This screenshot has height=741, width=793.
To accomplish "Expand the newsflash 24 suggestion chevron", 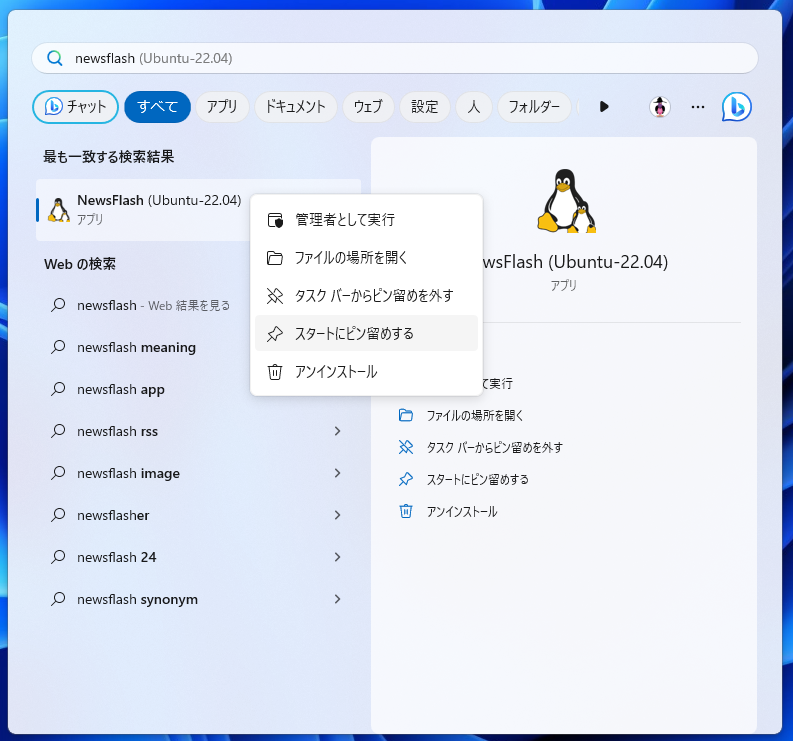I will (x=337, y=557).
